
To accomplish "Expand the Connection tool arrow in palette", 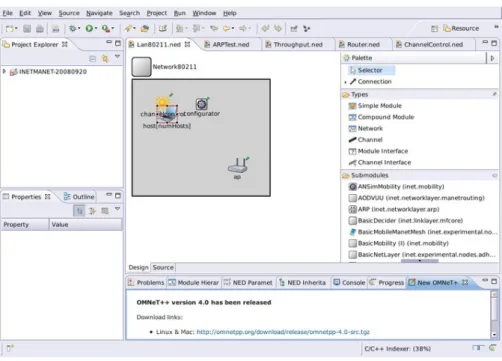I will (x=345, y=82).
